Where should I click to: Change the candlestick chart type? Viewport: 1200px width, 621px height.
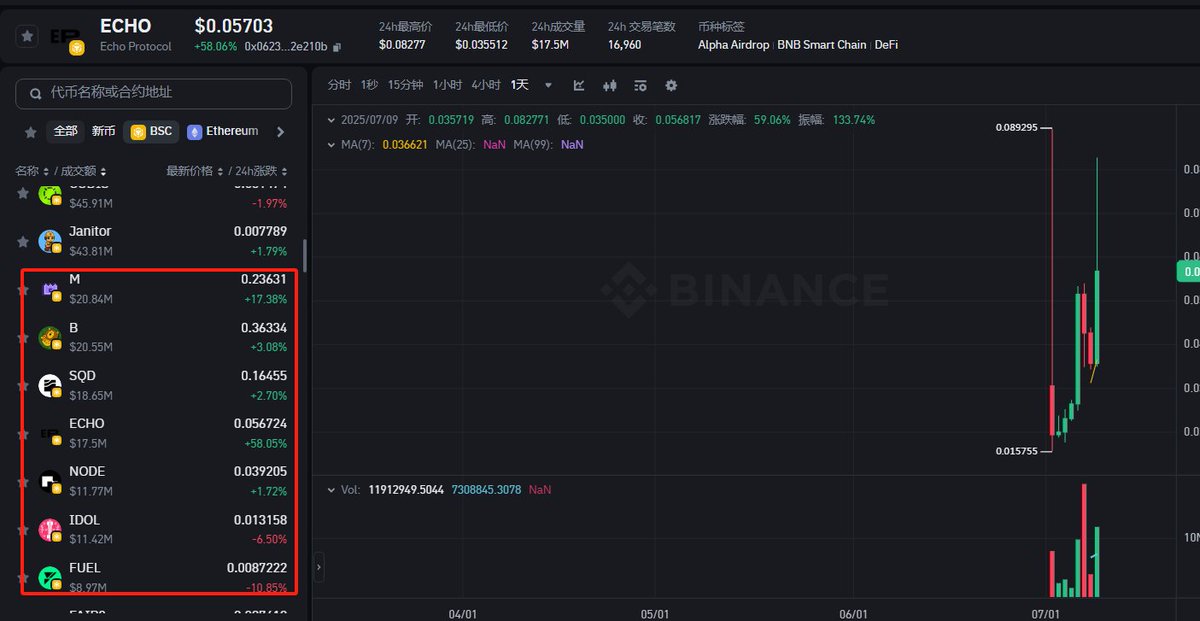[610, 86]
